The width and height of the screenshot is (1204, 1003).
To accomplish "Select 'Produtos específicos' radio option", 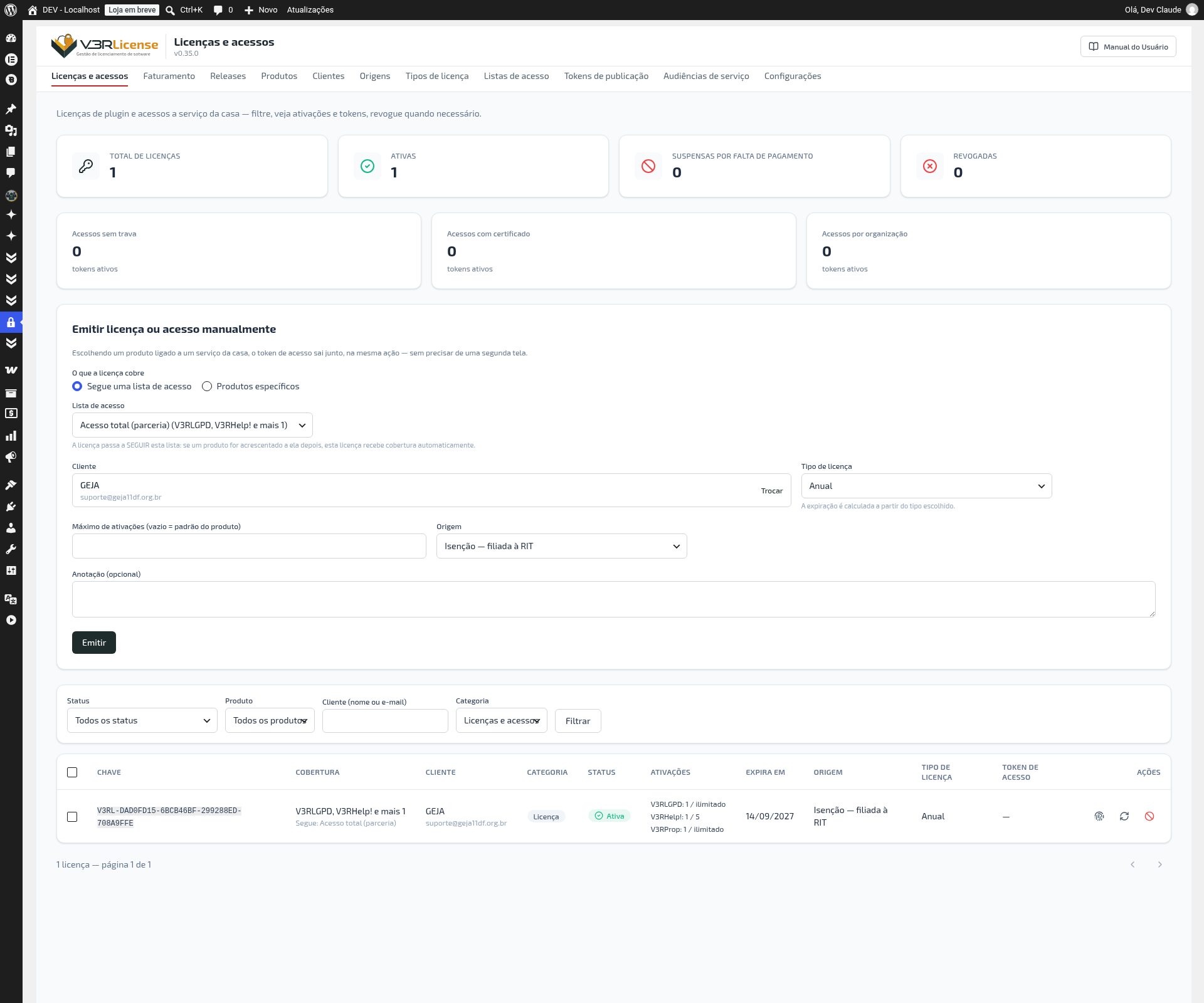I will [207, 386].
